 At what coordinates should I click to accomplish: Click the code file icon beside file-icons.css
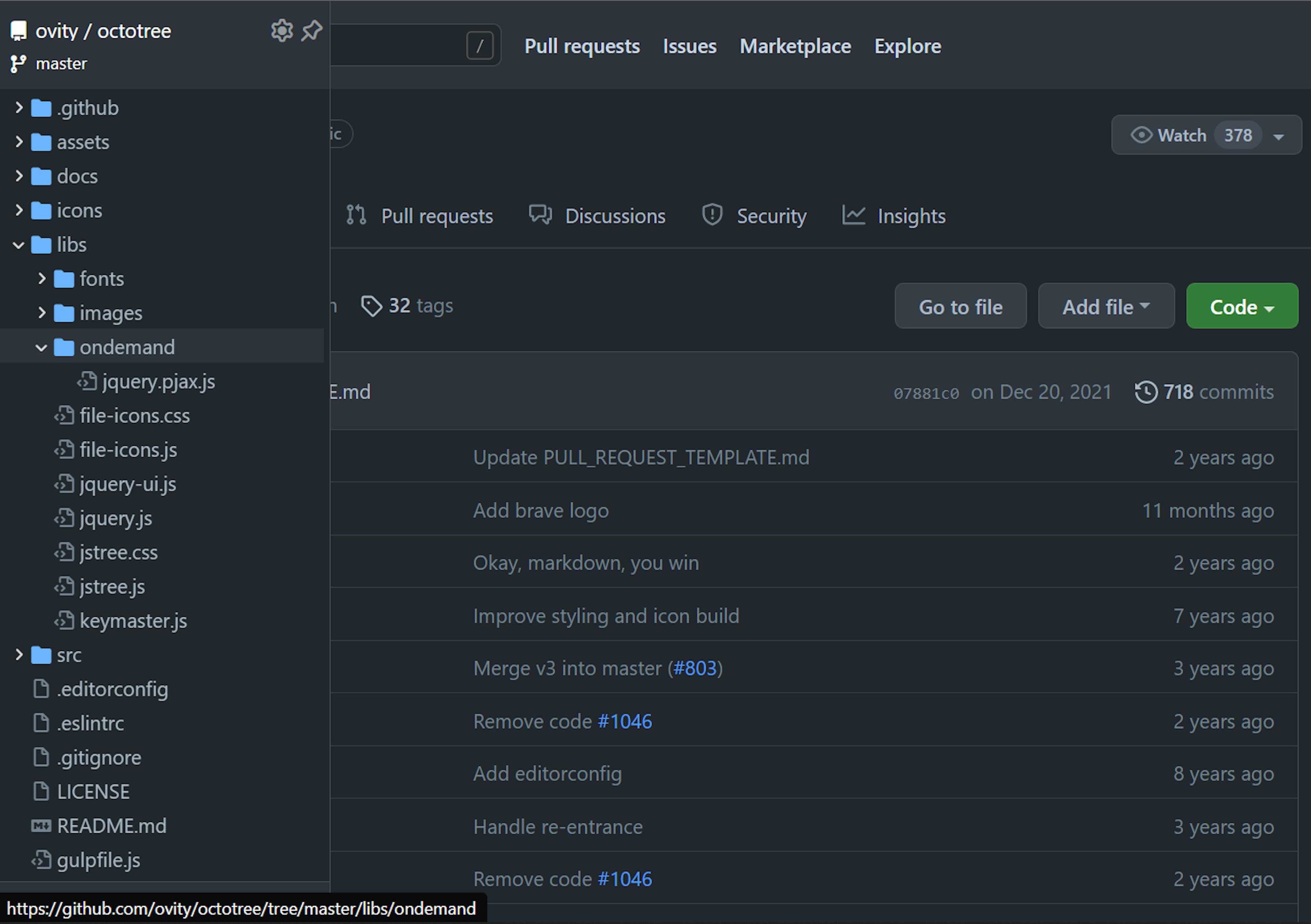click(x=64, y=415)
